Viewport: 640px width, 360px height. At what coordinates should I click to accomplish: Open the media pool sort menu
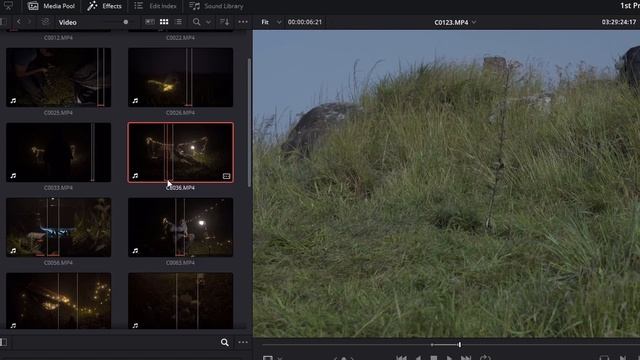tap(224, 22)
